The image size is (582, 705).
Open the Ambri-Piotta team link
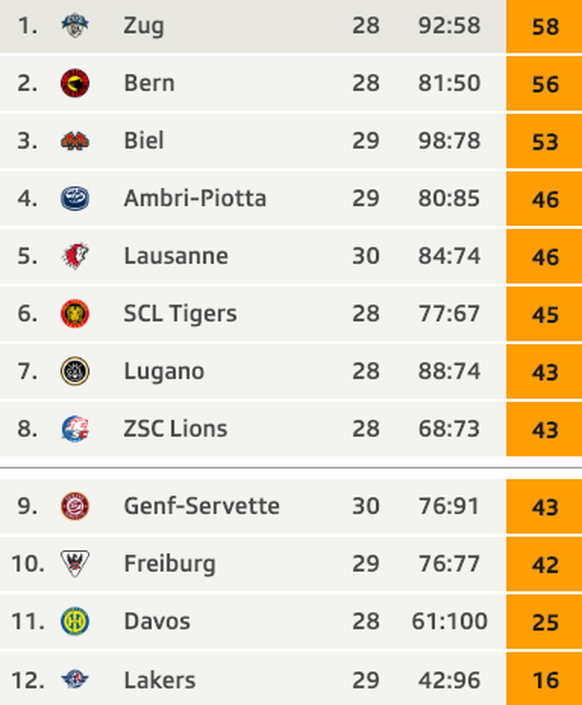click(x=195, y=198)
